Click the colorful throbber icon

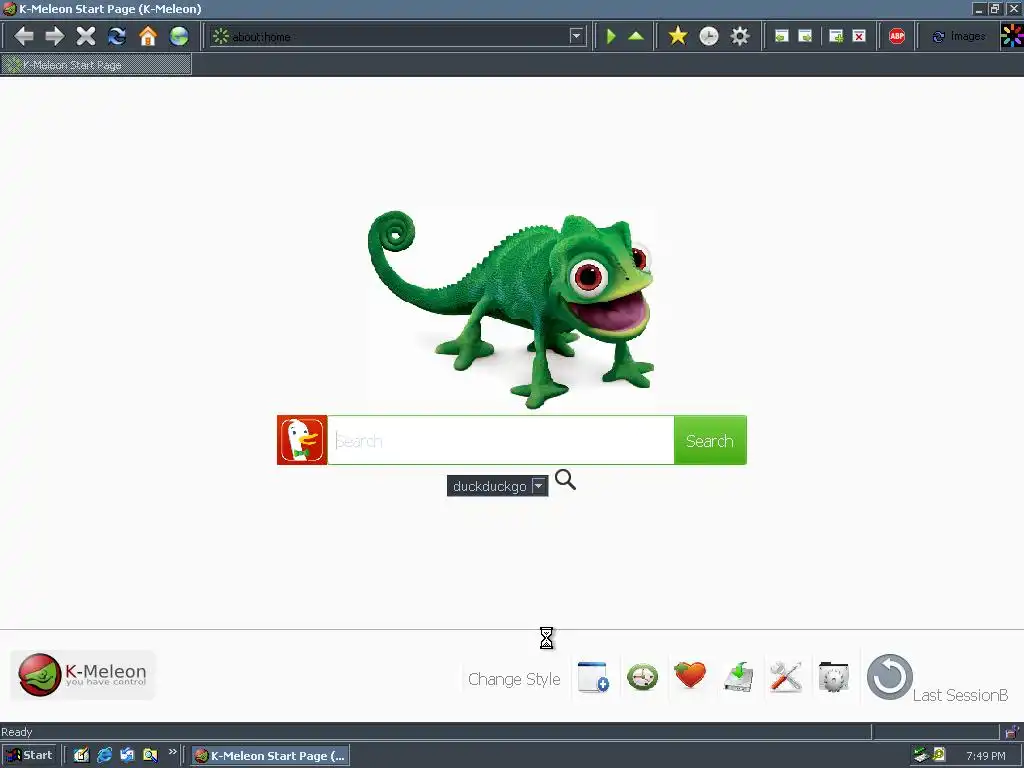click(1012, 36)
